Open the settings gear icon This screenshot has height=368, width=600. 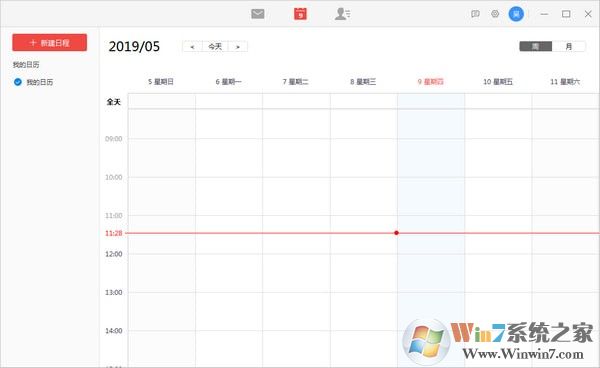coord(495,14)
